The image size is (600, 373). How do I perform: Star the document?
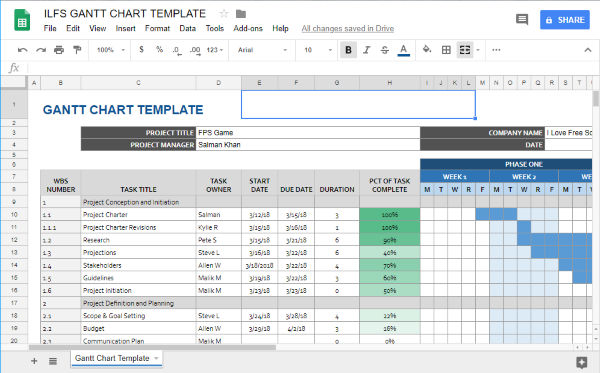tap(223, 14)
